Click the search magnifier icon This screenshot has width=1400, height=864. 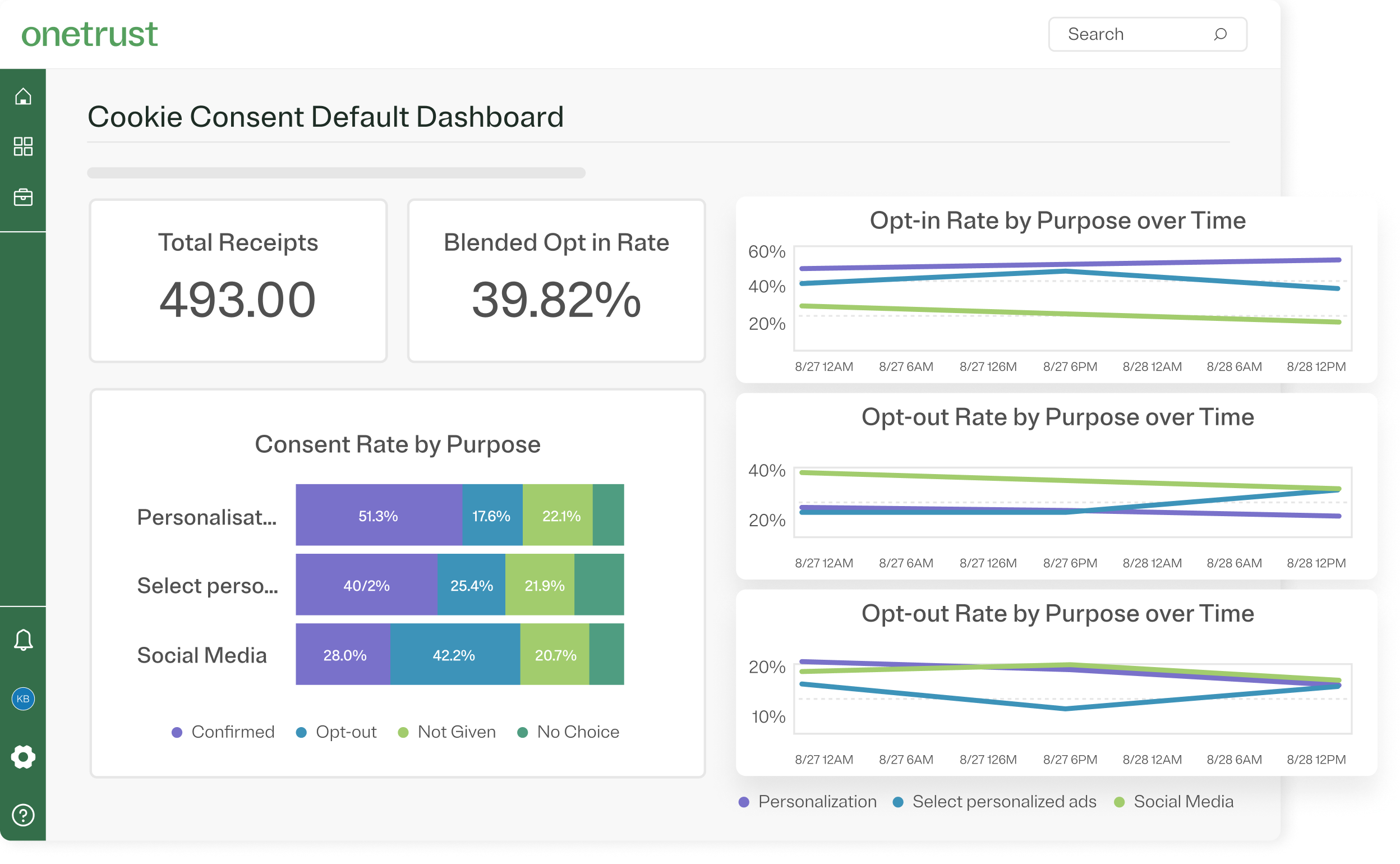click(1219, 34)
